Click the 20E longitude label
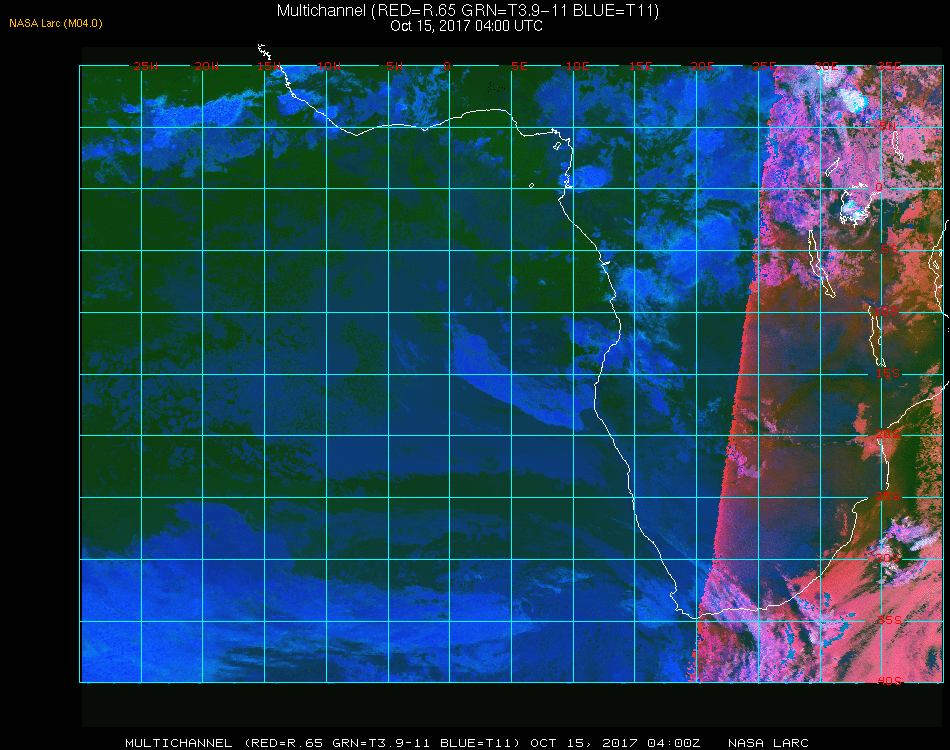The width and height of the screenshot is (950, 750). (x=702, y=66)
